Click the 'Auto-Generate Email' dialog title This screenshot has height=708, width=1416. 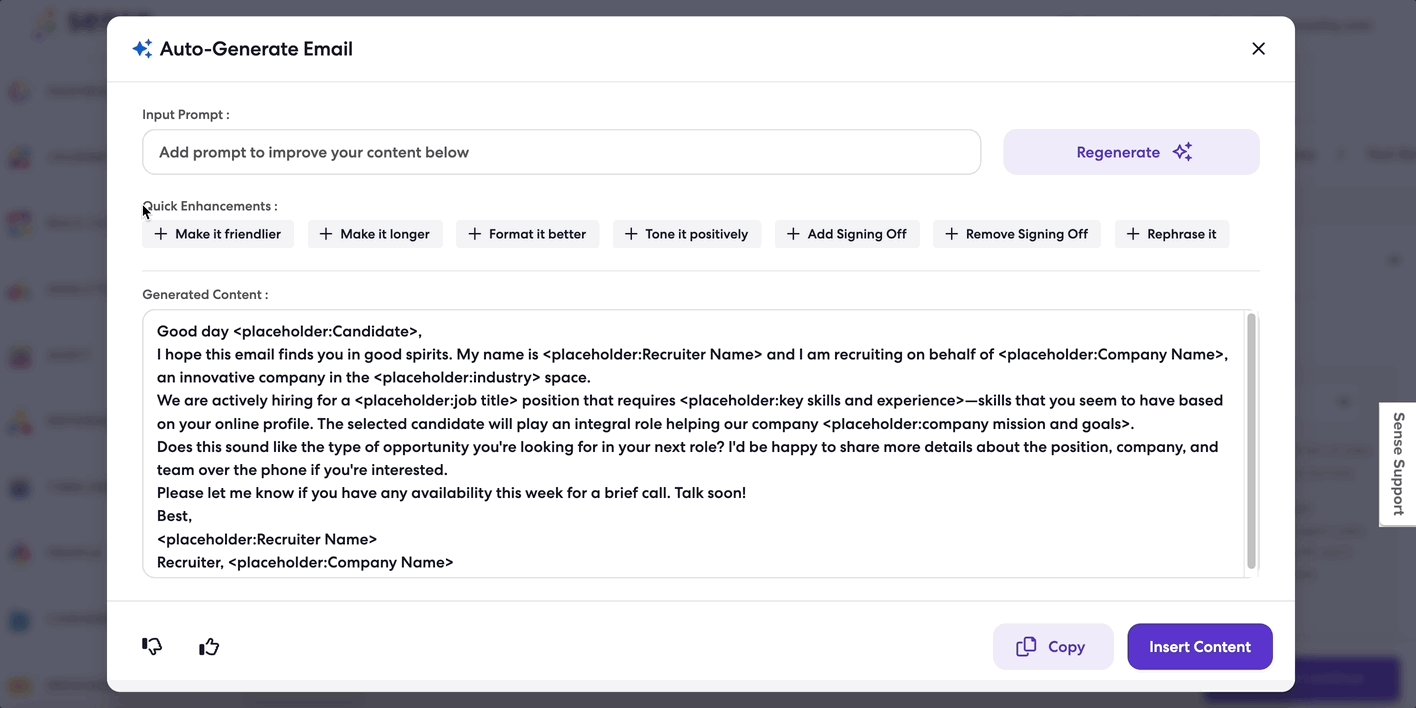click(x=256, y=49)
